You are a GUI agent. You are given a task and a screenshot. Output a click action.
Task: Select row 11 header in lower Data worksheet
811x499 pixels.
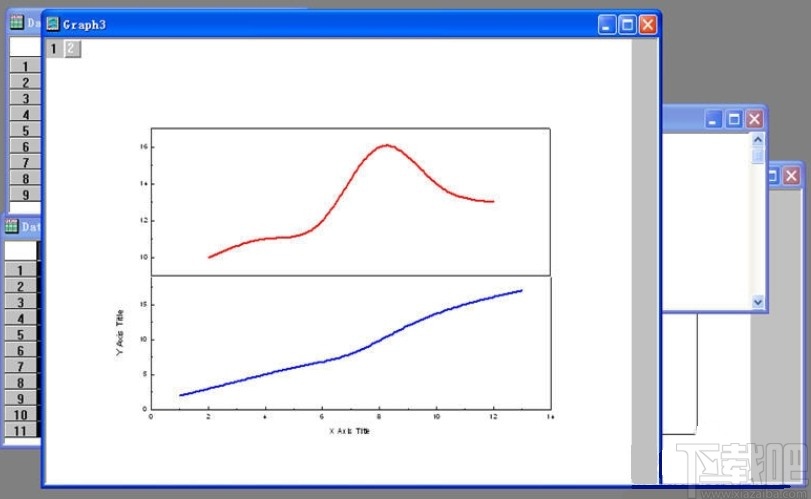(21, 430)
